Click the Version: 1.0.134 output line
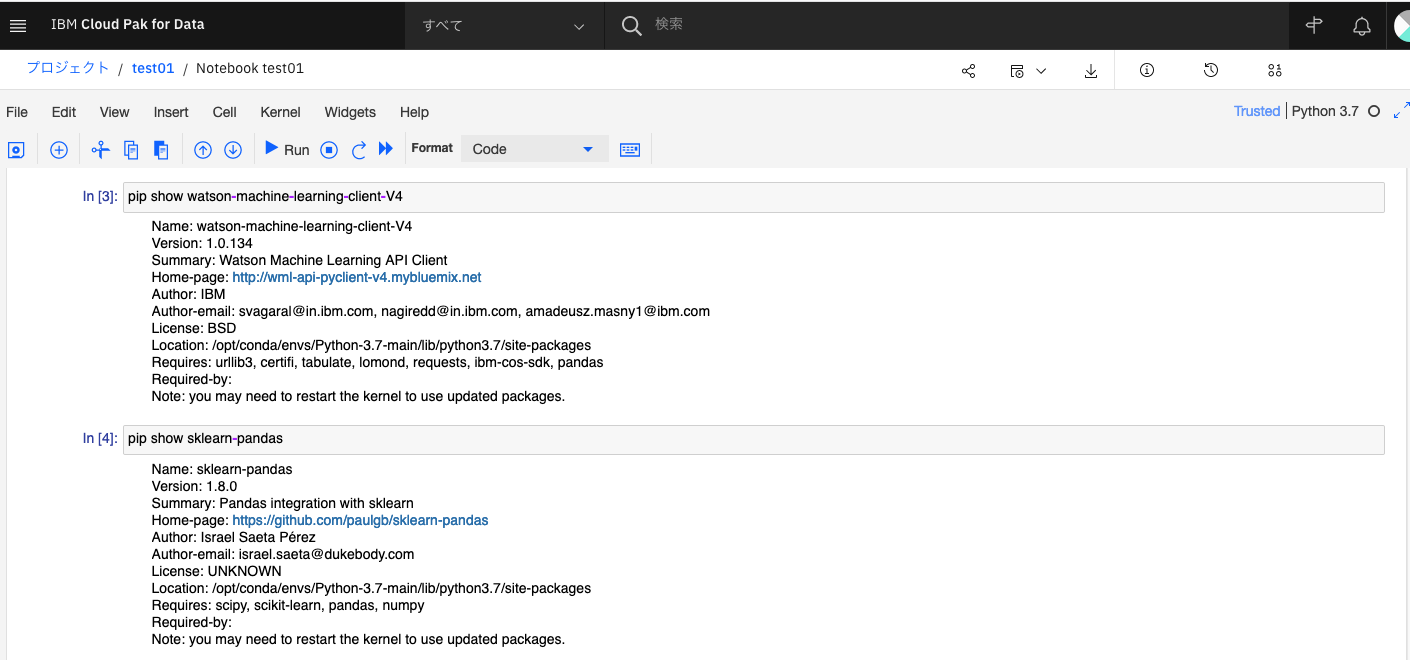This screenshot has height=660, width=1410. (x=202, y=243)
